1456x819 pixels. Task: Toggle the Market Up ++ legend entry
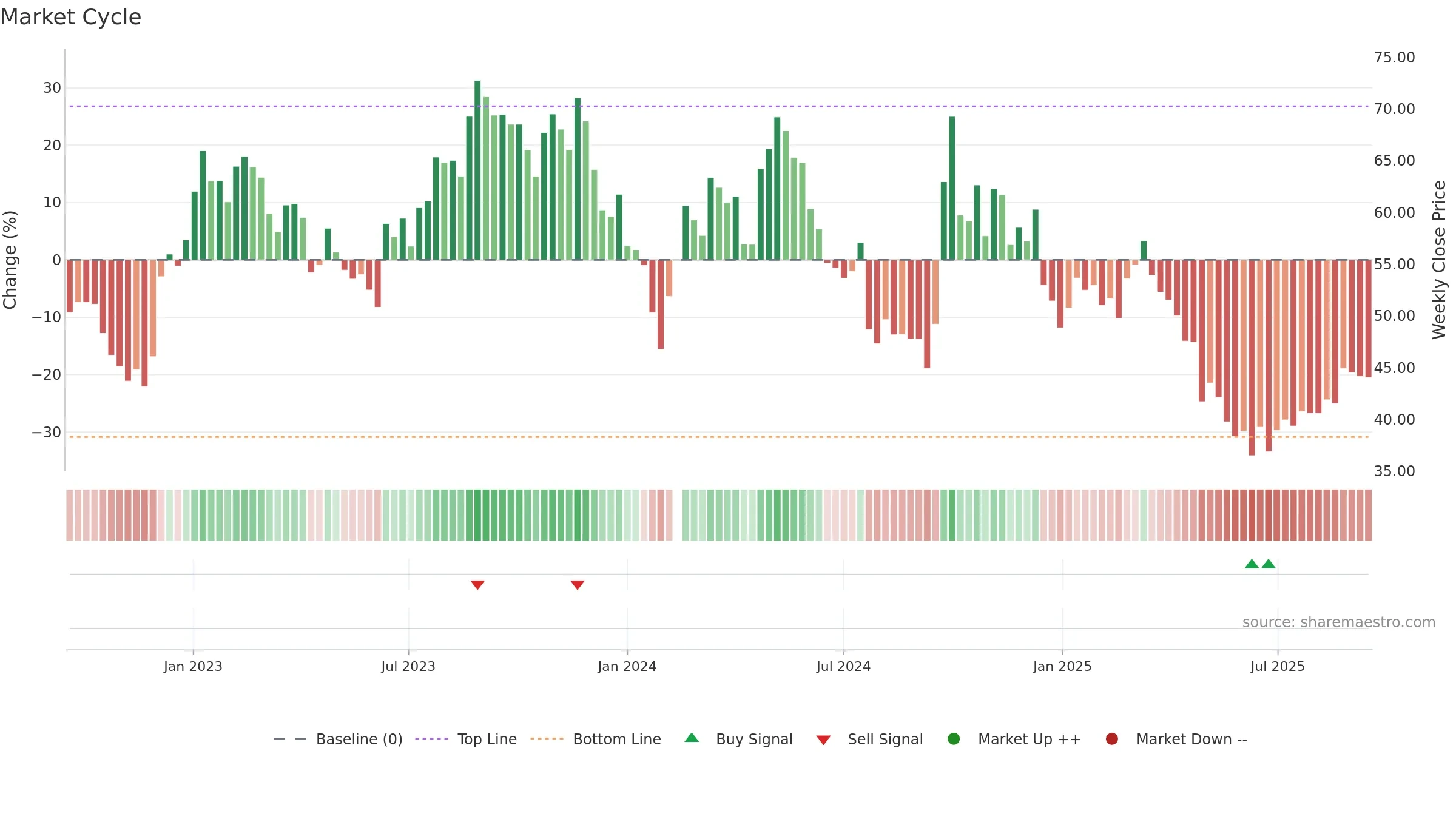[x=1014, y=739]
